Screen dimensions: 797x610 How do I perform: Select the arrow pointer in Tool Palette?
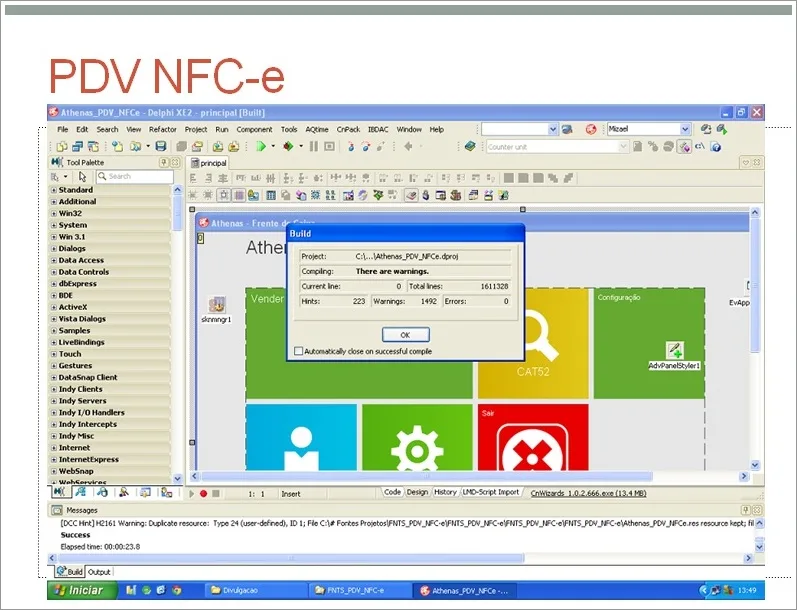[82, 176]
